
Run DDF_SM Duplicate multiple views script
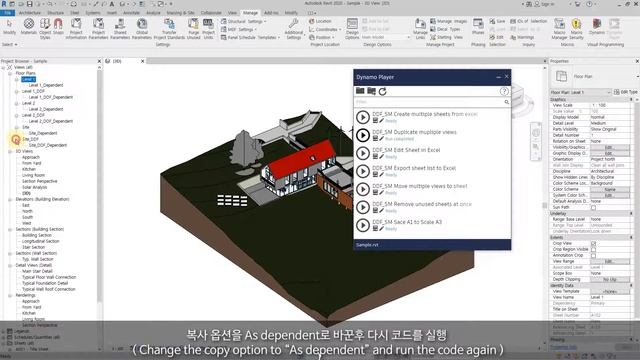click(x=363, y=135)
